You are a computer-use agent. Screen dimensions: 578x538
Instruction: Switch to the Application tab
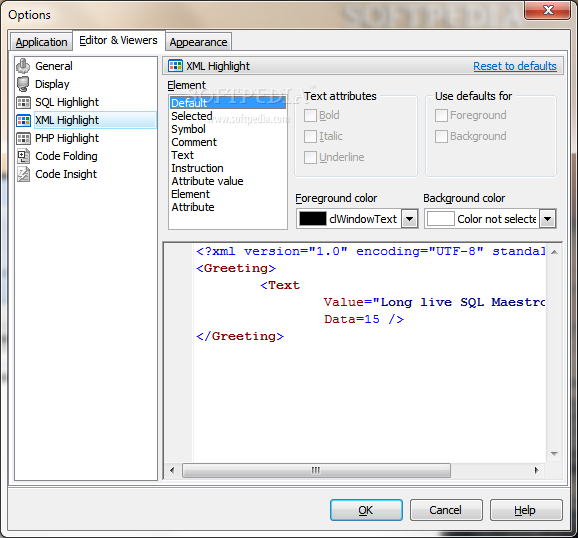pyautogui.click(x=41, y=42)
